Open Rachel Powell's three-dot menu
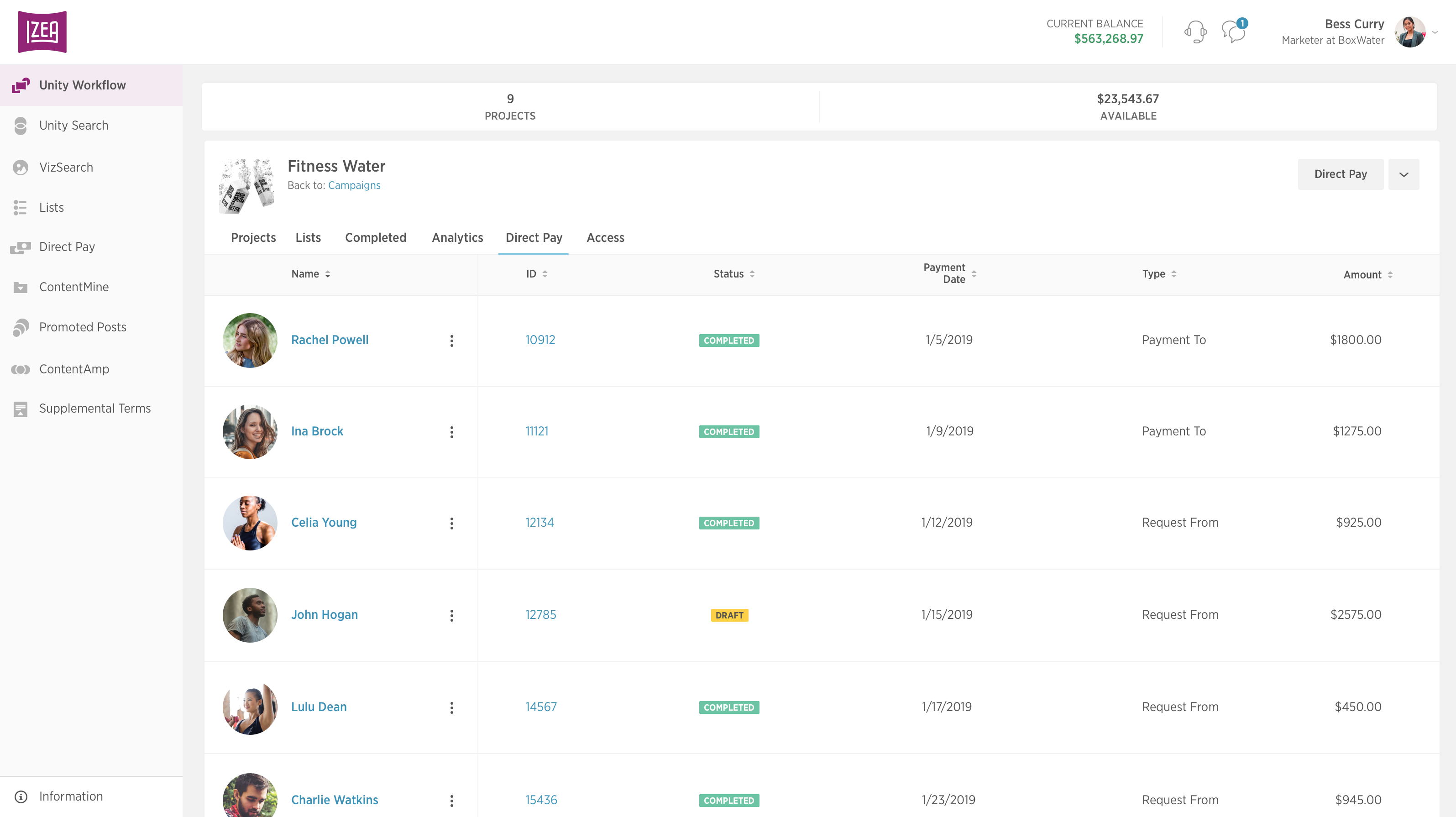The image size is (1456, 817). 451,340
